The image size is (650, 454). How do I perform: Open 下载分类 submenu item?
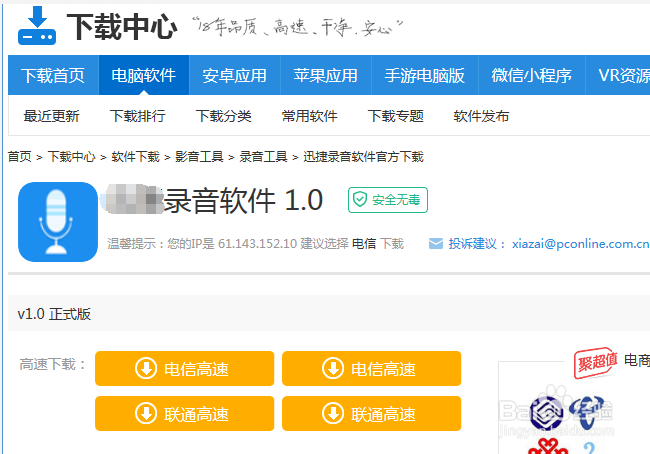[x=224, y=116]
